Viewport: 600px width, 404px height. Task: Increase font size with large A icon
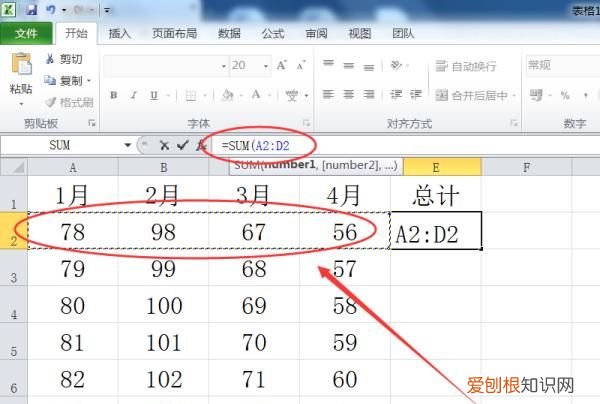click(x=282, y=65)
